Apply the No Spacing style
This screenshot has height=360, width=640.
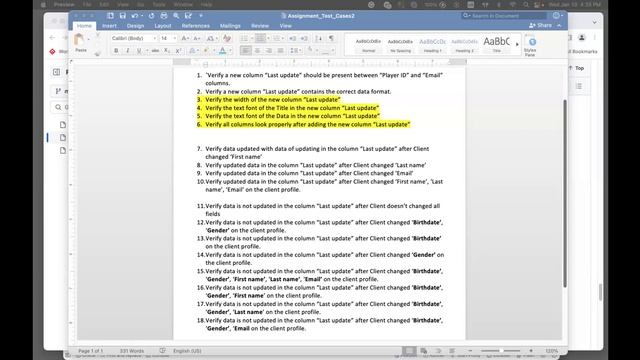400,45
